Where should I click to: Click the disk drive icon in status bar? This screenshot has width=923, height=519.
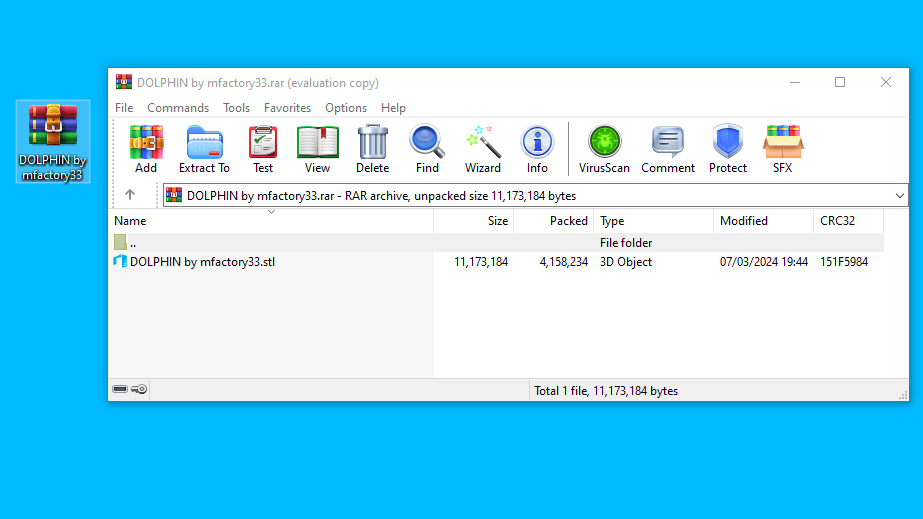(x=120, y=389)
